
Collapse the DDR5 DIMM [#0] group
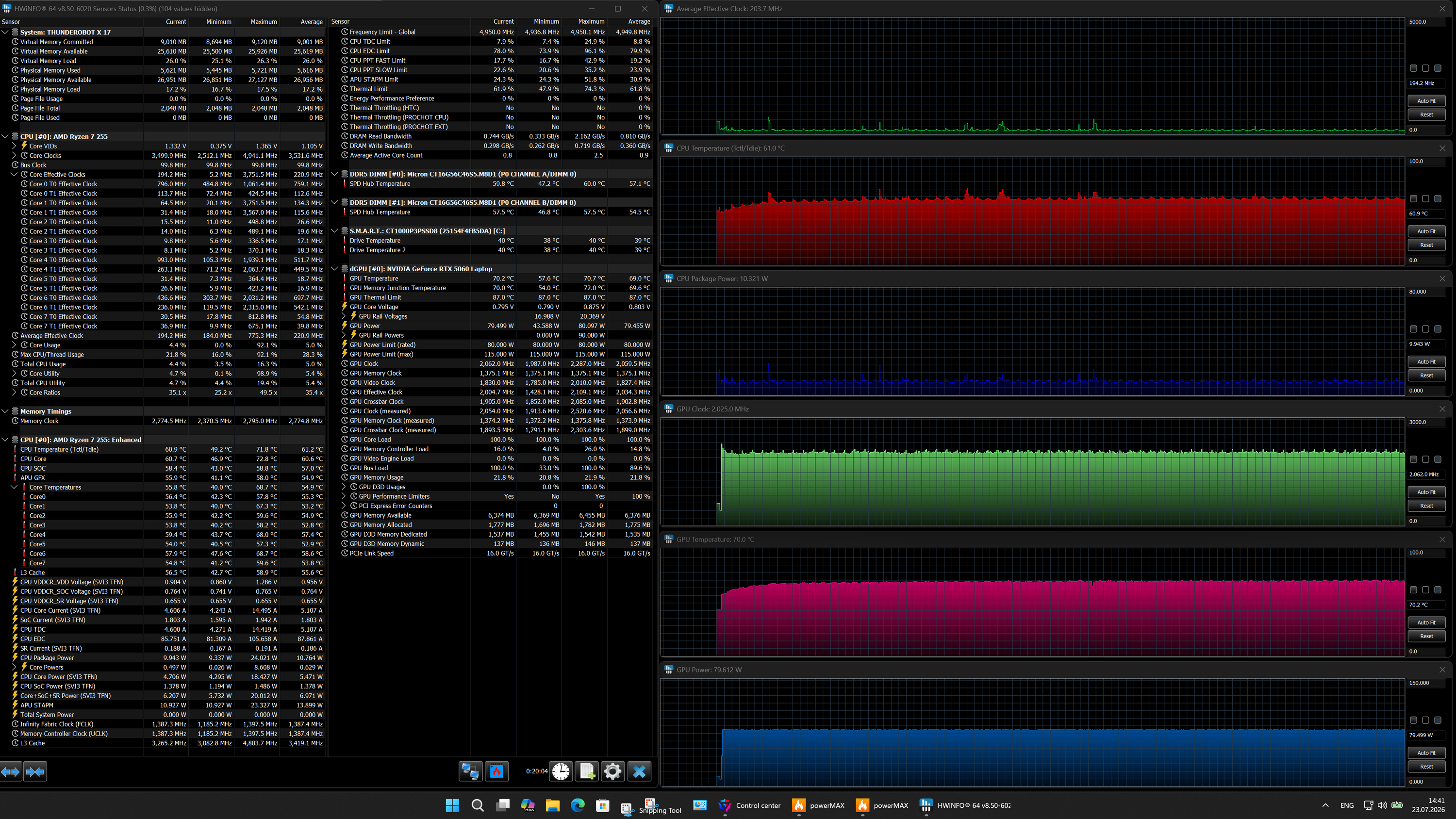click(334, 174)
